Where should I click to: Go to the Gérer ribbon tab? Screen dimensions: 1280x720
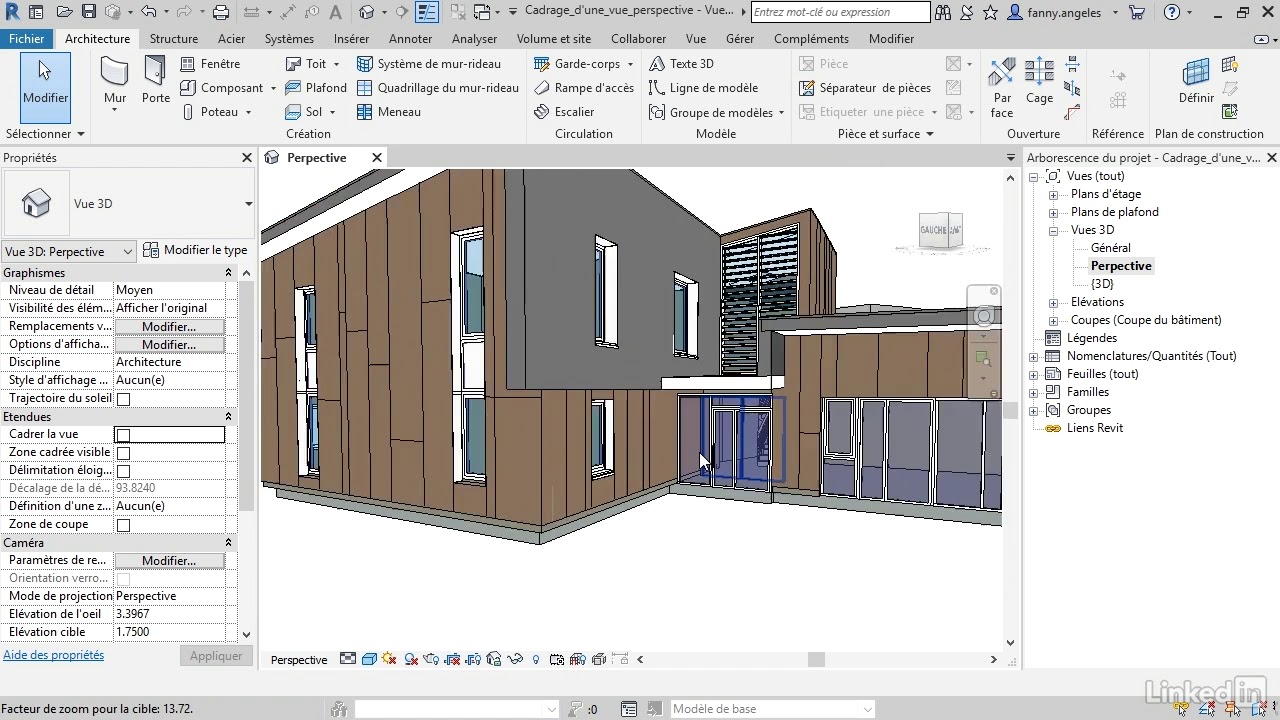tap(740, 39)
